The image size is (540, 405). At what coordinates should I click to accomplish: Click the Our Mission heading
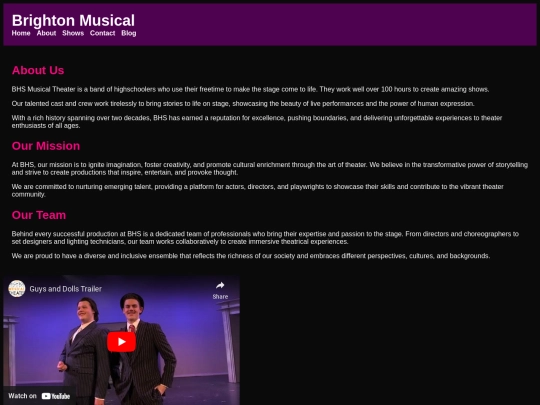coord(46,146)
